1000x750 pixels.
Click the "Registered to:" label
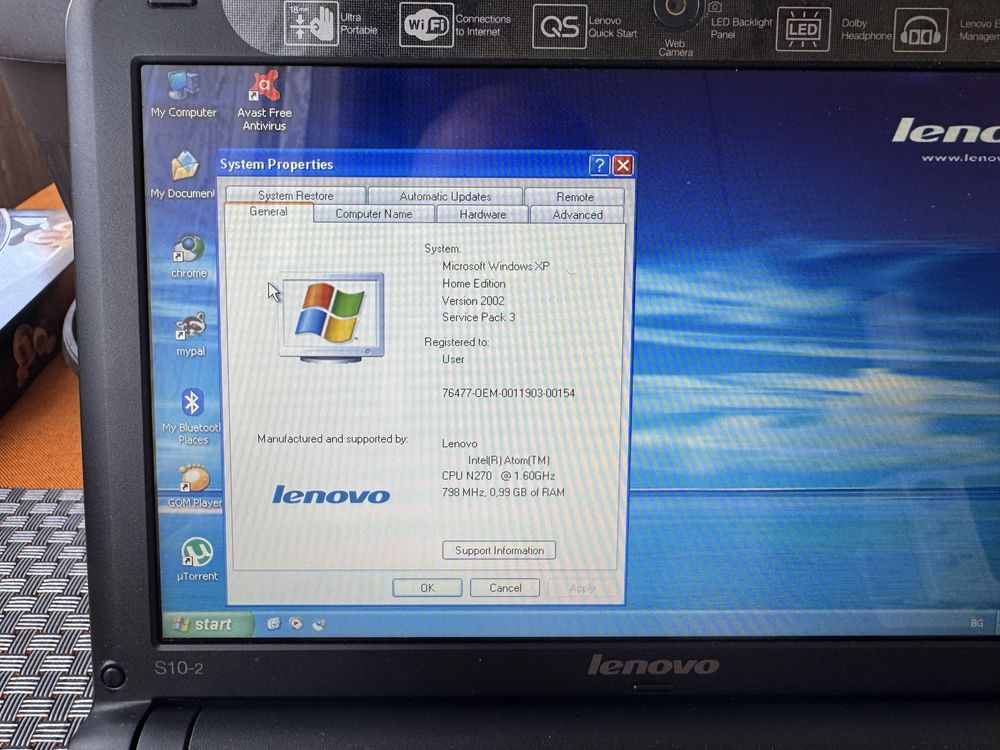click(457, 342)
